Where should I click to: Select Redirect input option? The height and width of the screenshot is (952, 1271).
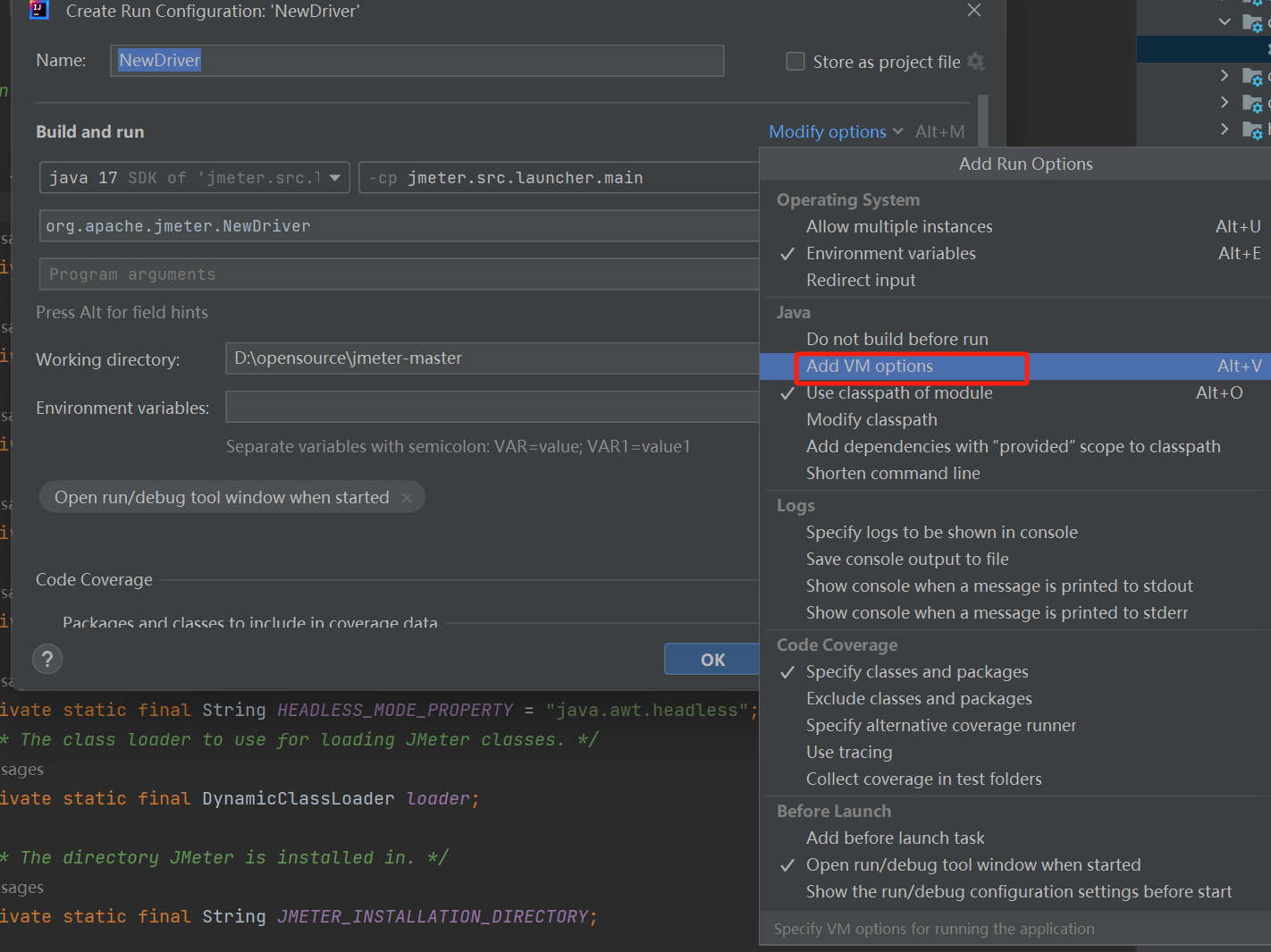click(x=1014, y=281)
